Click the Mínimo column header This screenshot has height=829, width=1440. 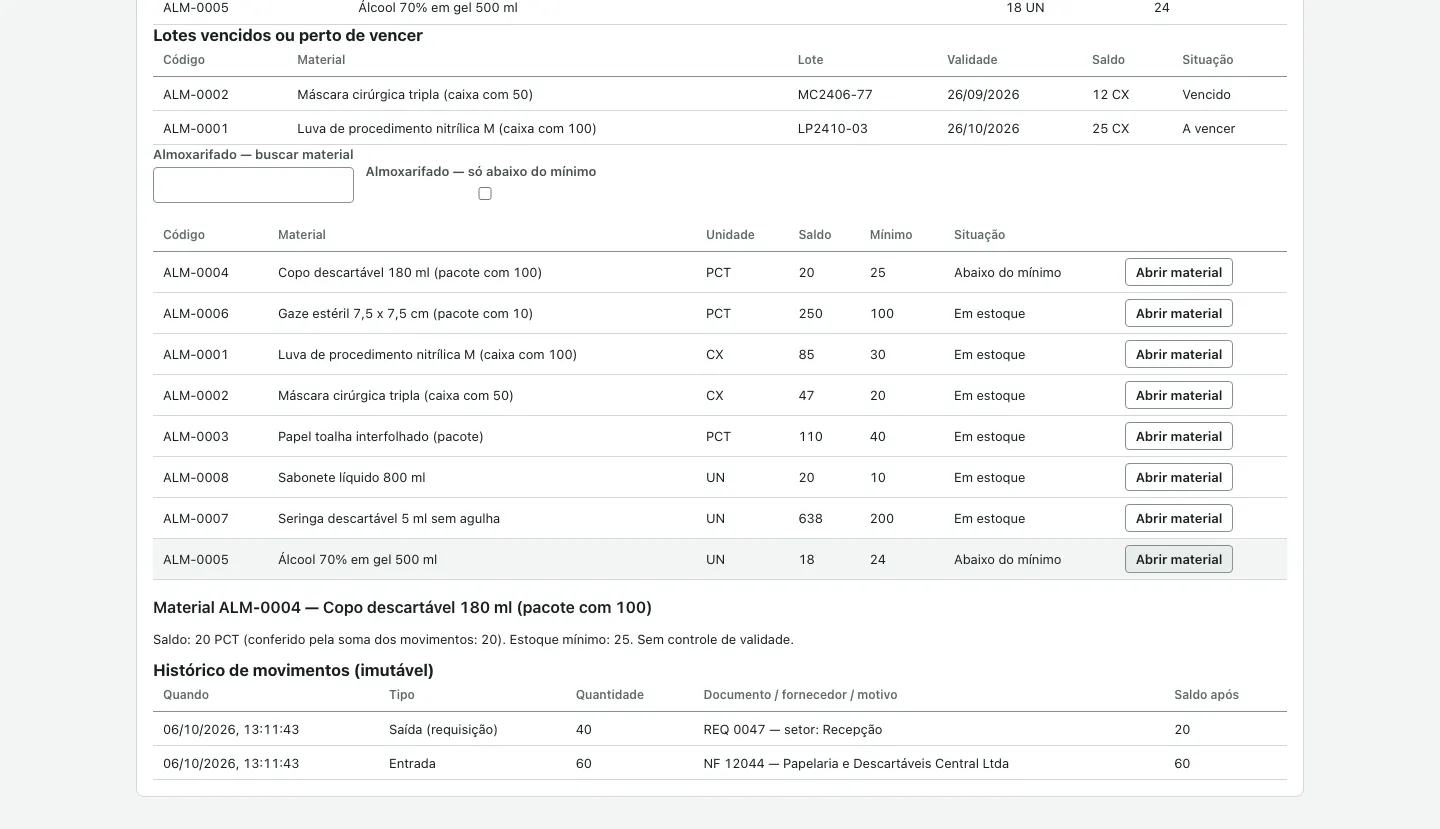[x=891, y=235]
